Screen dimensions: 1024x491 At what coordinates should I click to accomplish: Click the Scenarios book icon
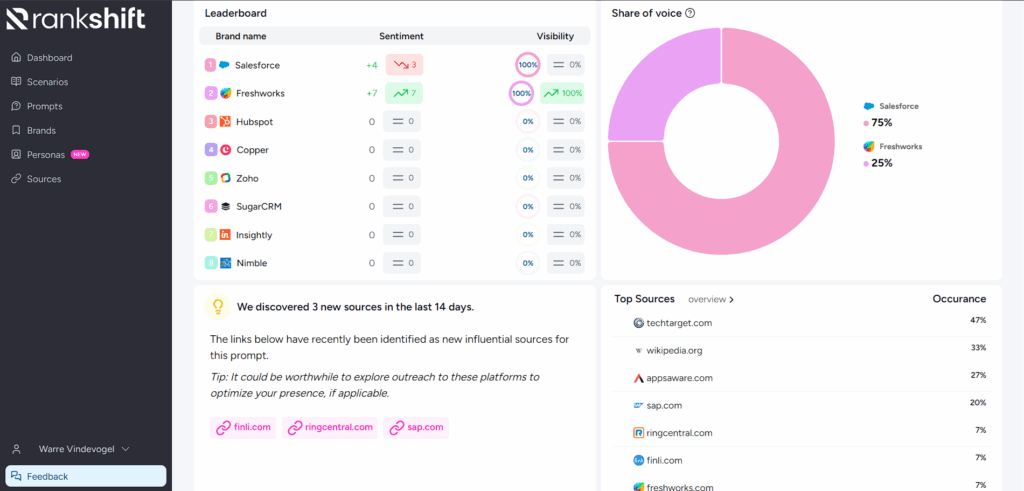16,82
